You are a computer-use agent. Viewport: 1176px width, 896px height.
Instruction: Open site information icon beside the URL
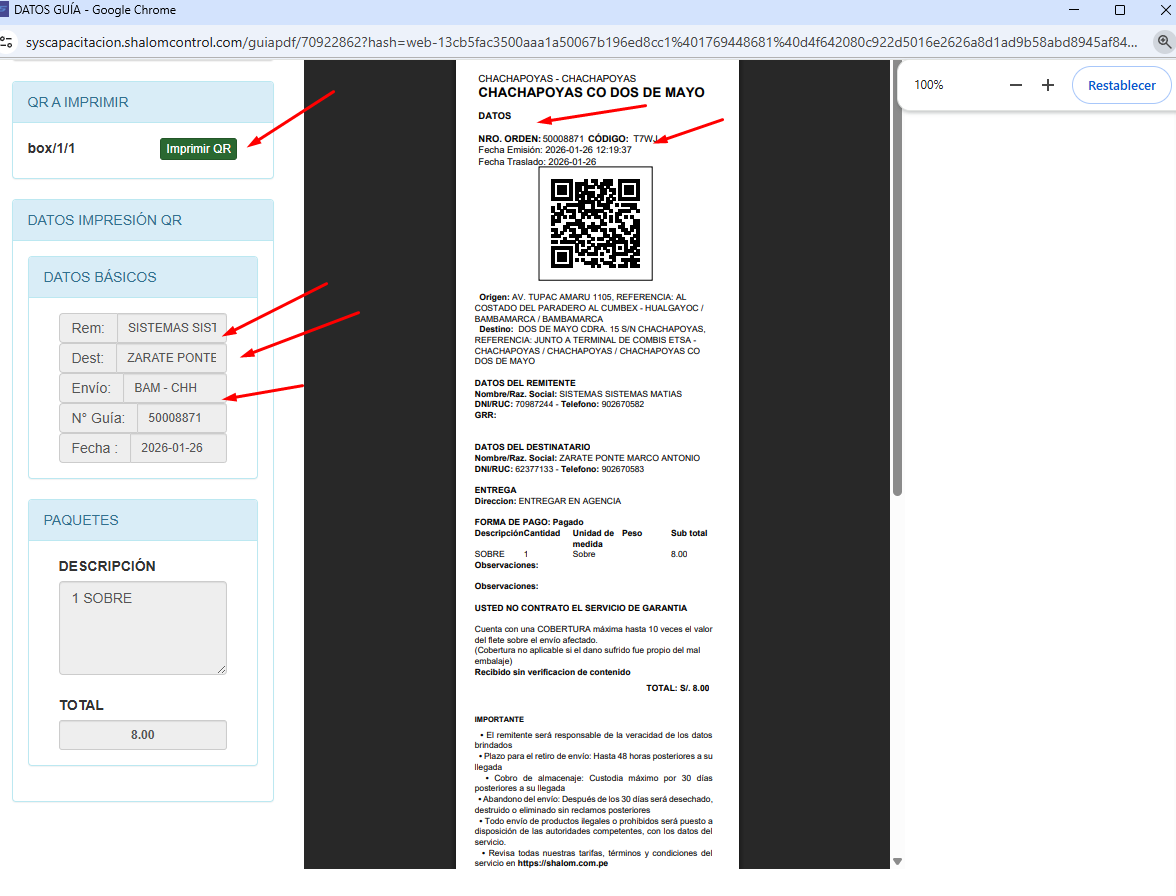(x=7, y=42)
